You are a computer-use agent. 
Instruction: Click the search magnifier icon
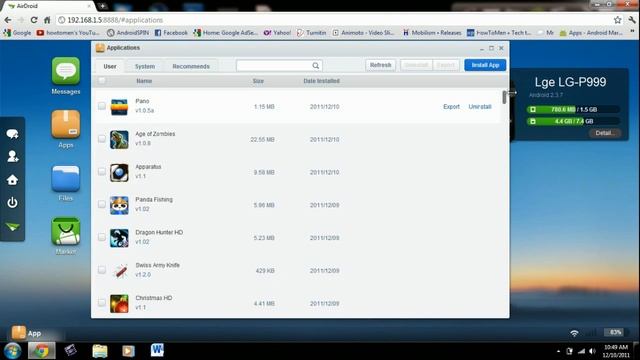coord(316,65)
